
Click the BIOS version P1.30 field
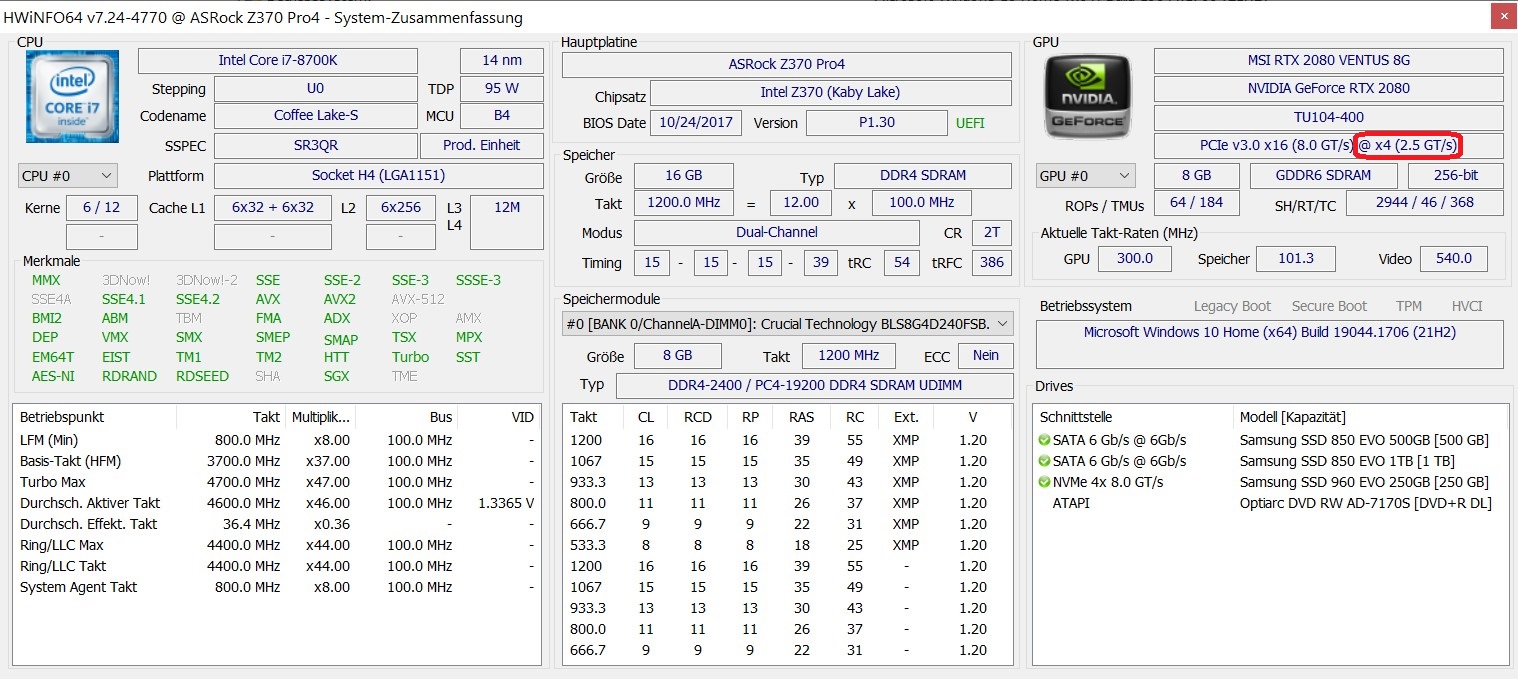877,123
